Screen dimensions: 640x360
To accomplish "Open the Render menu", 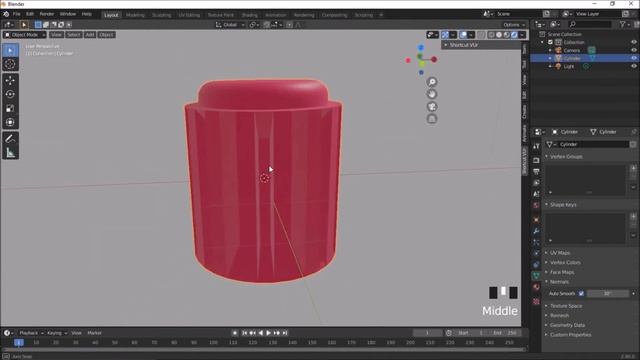I will pyautogui.click(x=47, y=14).
